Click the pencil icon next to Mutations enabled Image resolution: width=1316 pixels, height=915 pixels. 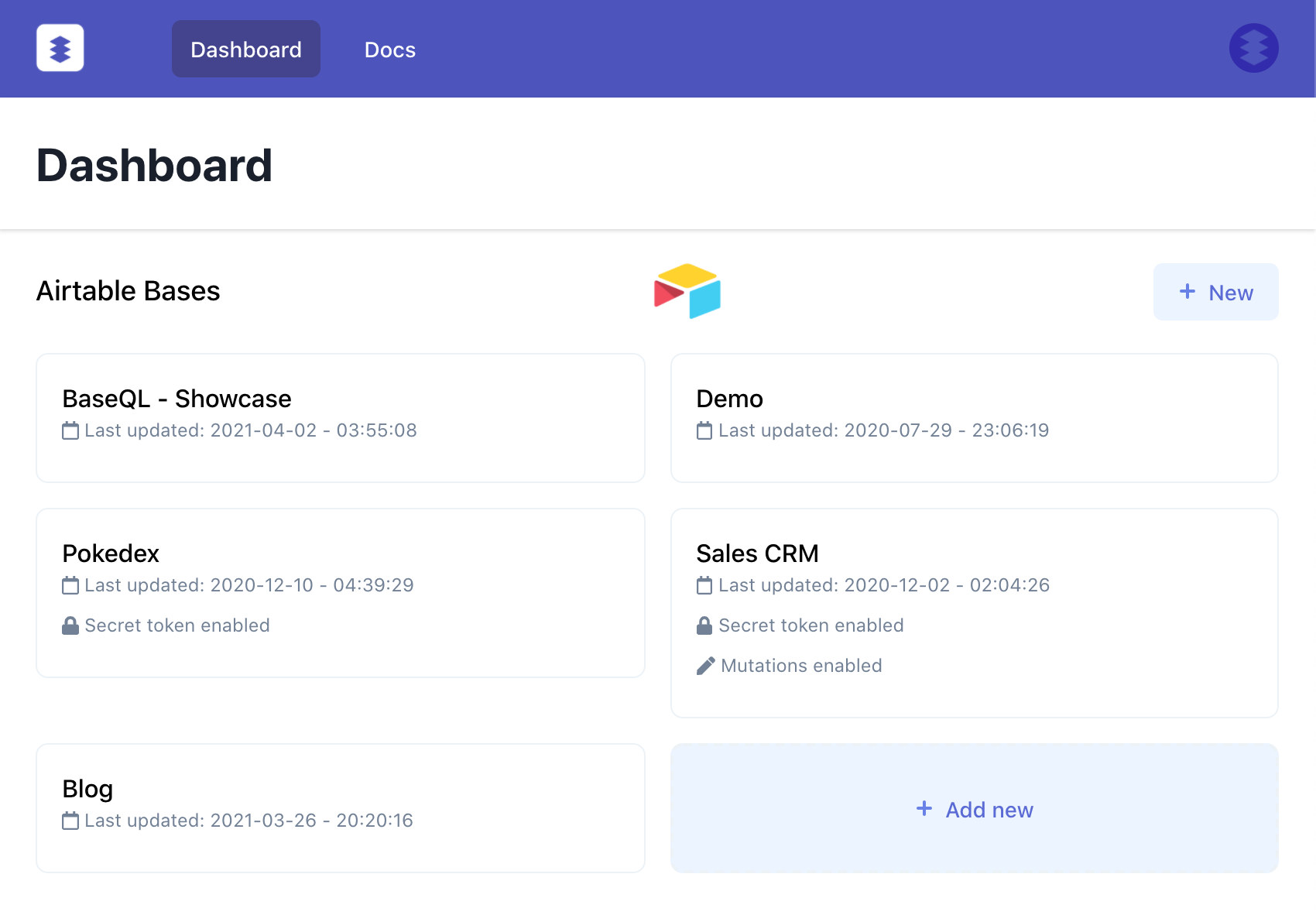pos(705,665)
